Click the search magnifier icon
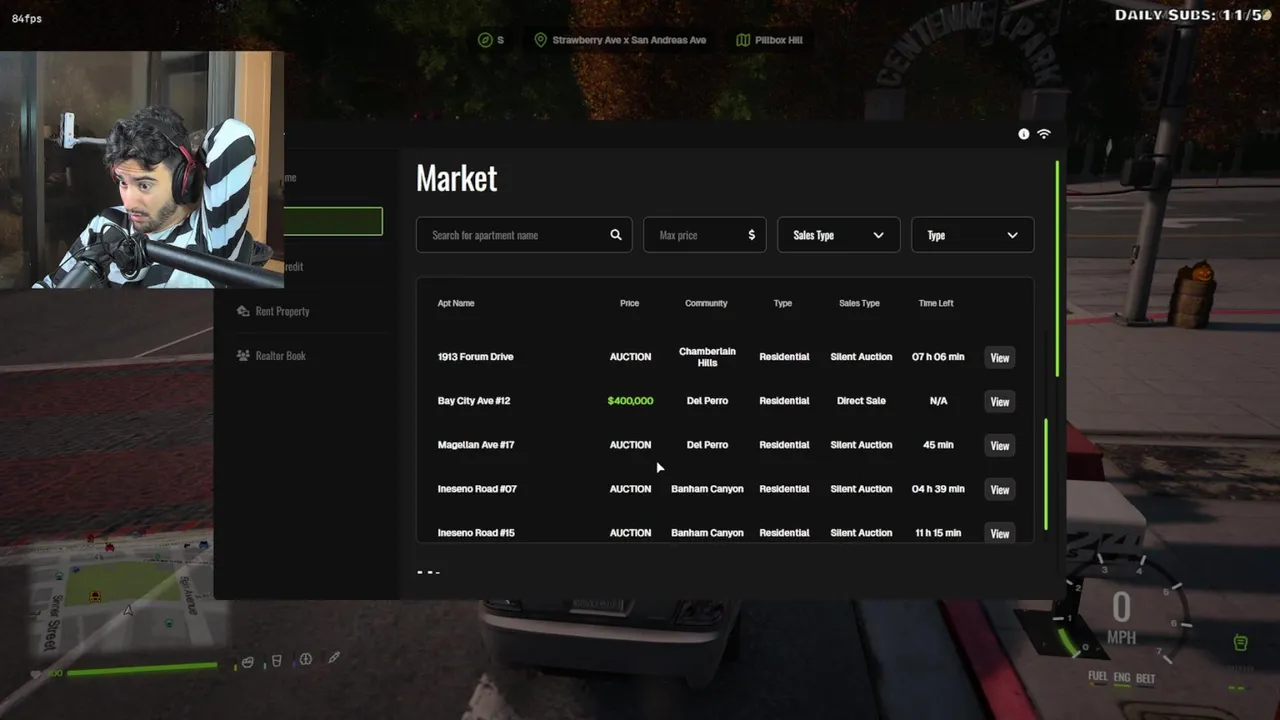Screen dimensions: 1280x720 pyautogui.click(x=616, y=235)
